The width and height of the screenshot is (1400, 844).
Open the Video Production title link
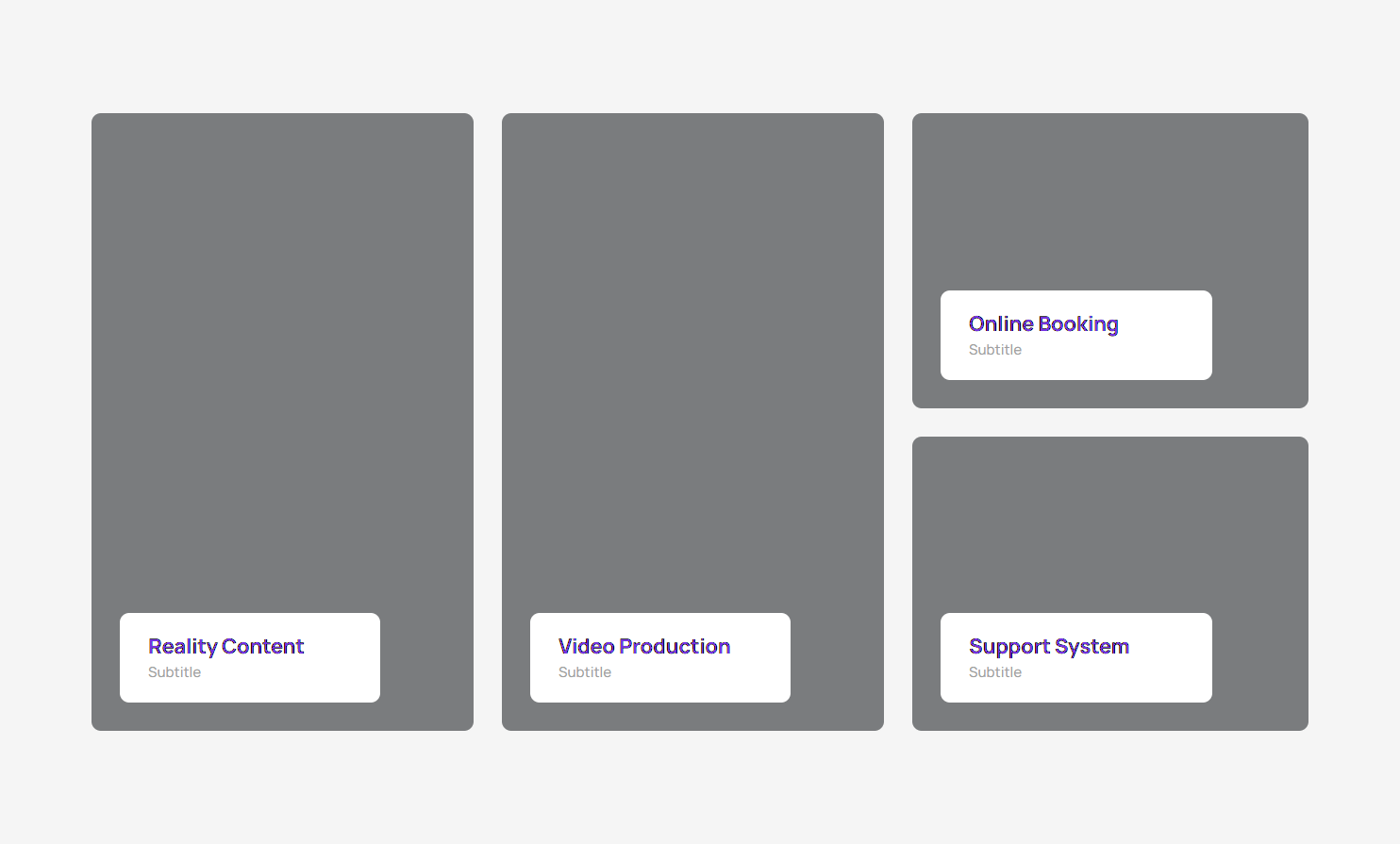click(643, 646)
